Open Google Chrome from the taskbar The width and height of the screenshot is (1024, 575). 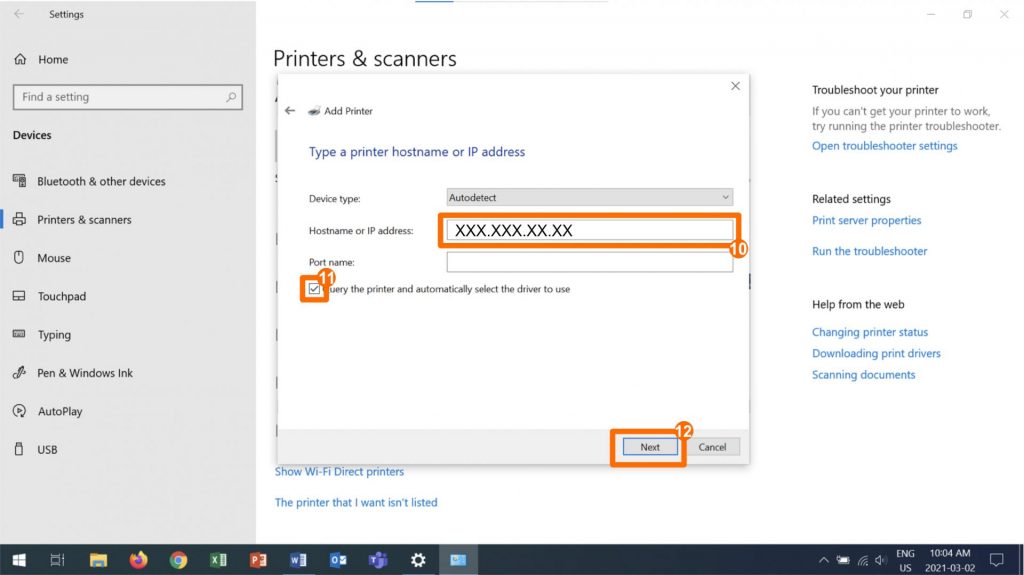178,560
